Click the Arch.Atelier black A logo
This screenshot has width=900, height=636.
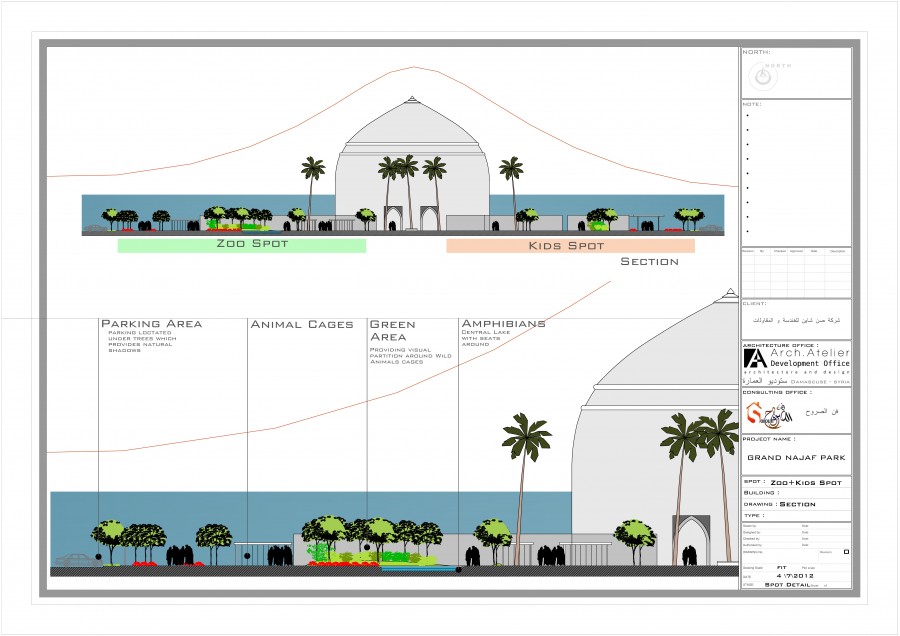click(754, 359)
